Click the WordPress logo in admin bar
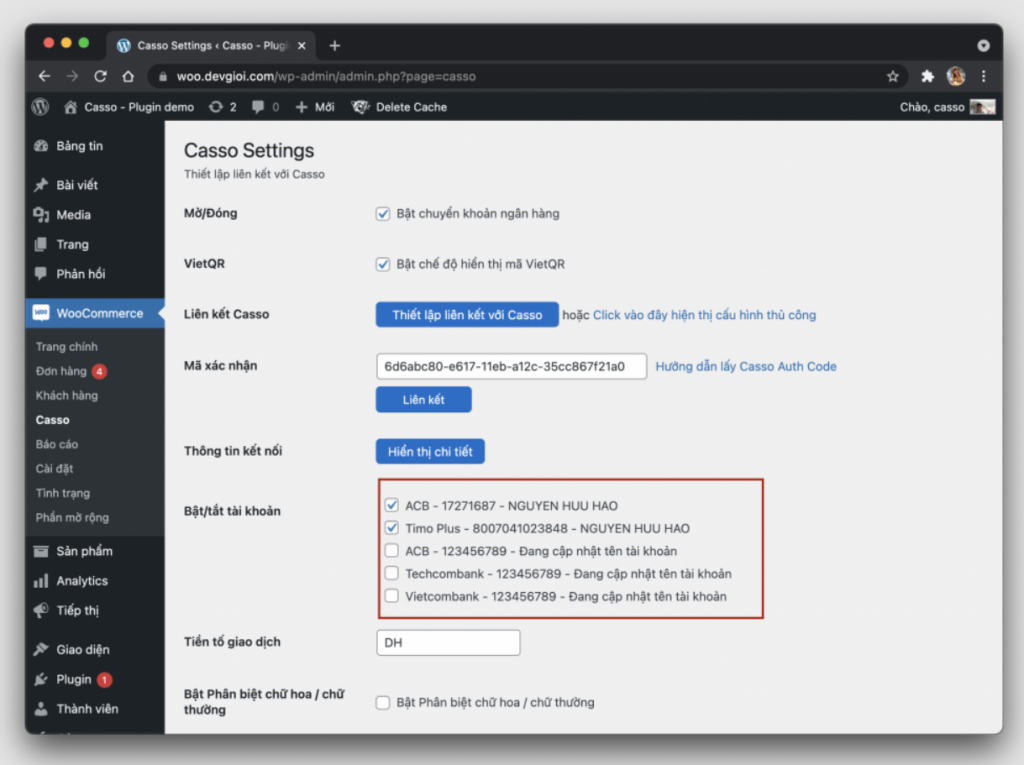This screenshot has width=1024, height=765. 40,106
